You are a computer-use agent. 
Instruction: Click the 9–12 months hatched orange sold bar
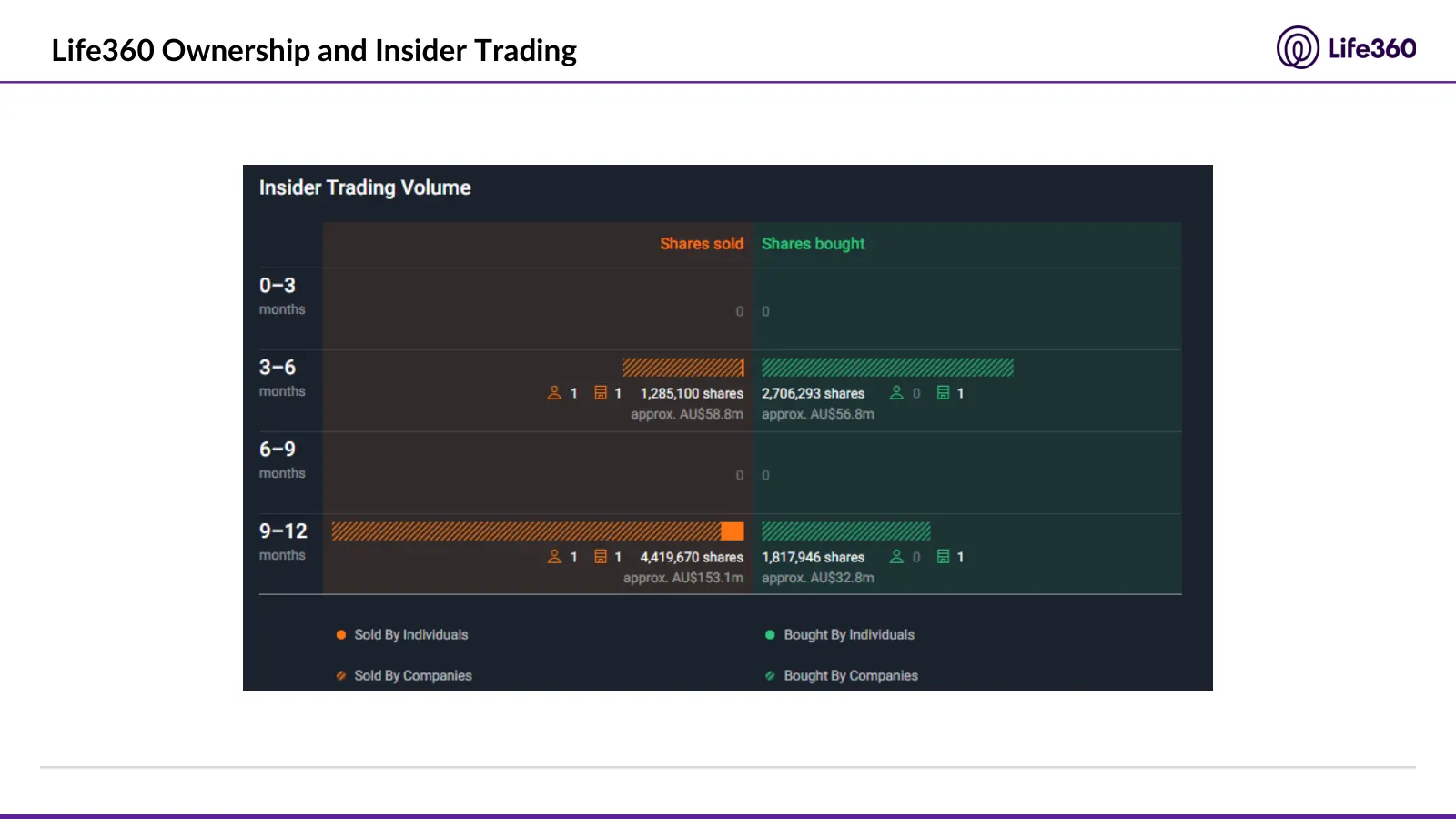click(x=526, y=531)
